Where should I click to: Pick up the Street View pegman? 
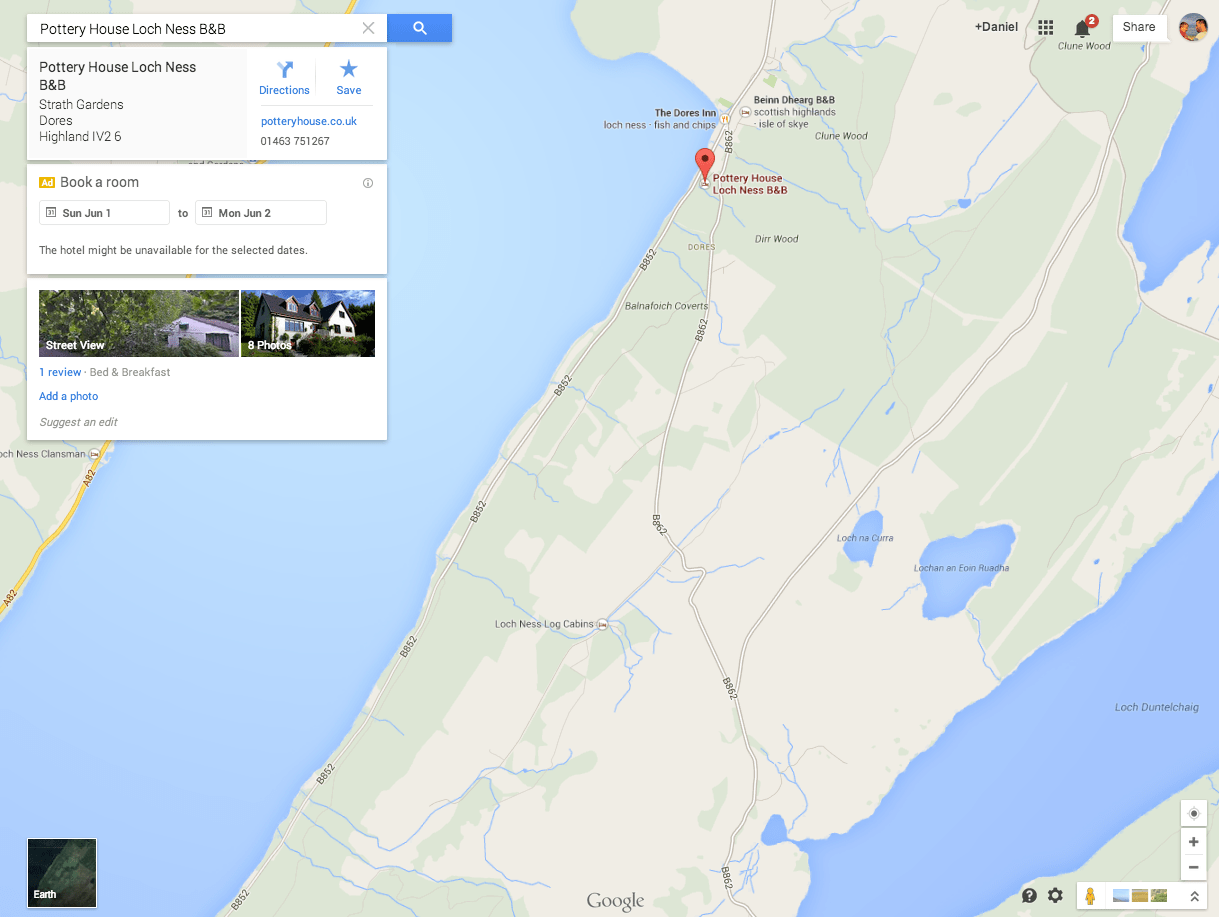[1090, 895]
